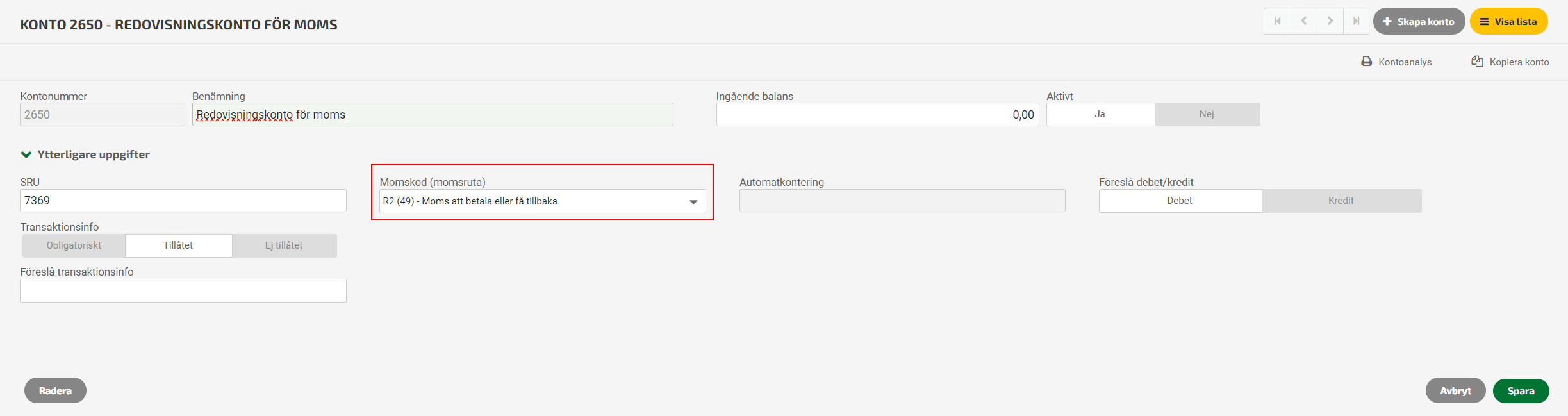Open the Momskod (momsruta) dropdown
This screenshot has height=416, width=1568.
(542, 201)
